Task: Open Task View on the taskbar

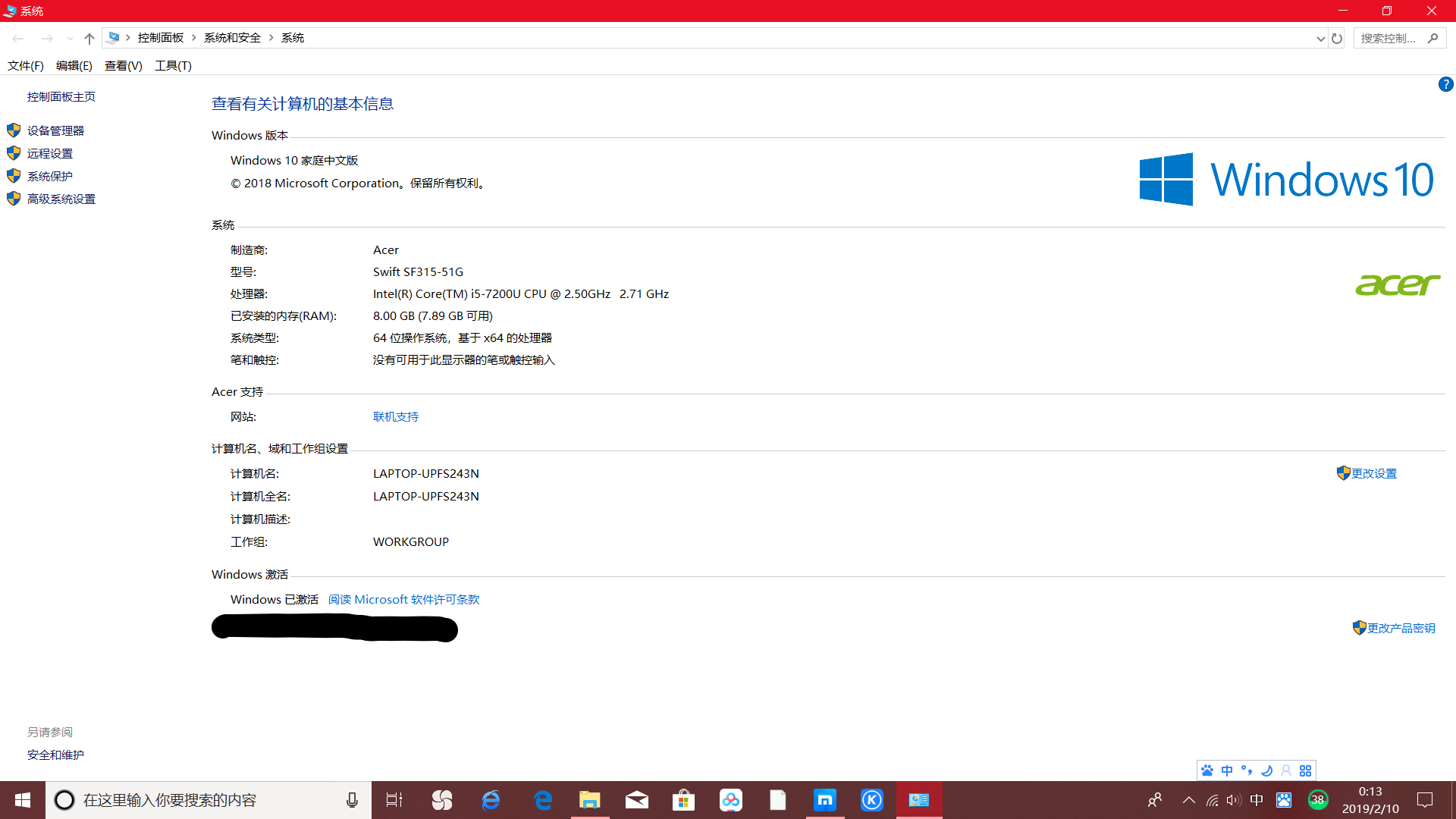Action: coord(394,800)
